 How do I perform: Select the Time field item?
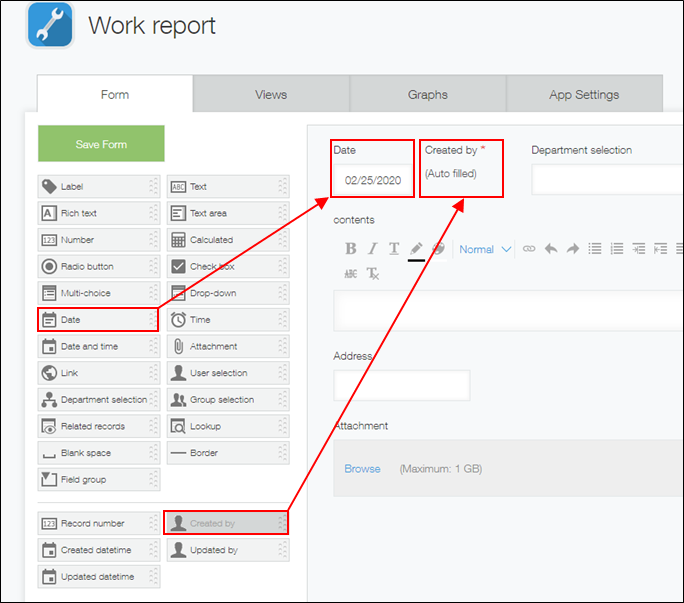pos(228,320)
